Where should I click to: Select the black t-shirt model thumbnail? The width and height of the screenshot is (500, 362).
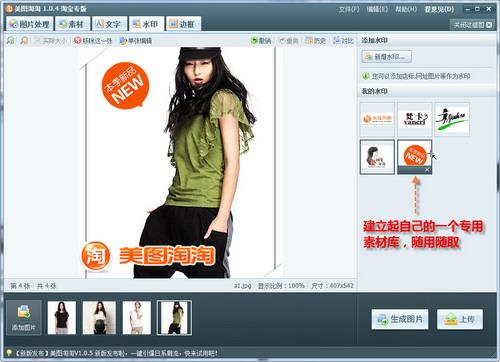62,317
